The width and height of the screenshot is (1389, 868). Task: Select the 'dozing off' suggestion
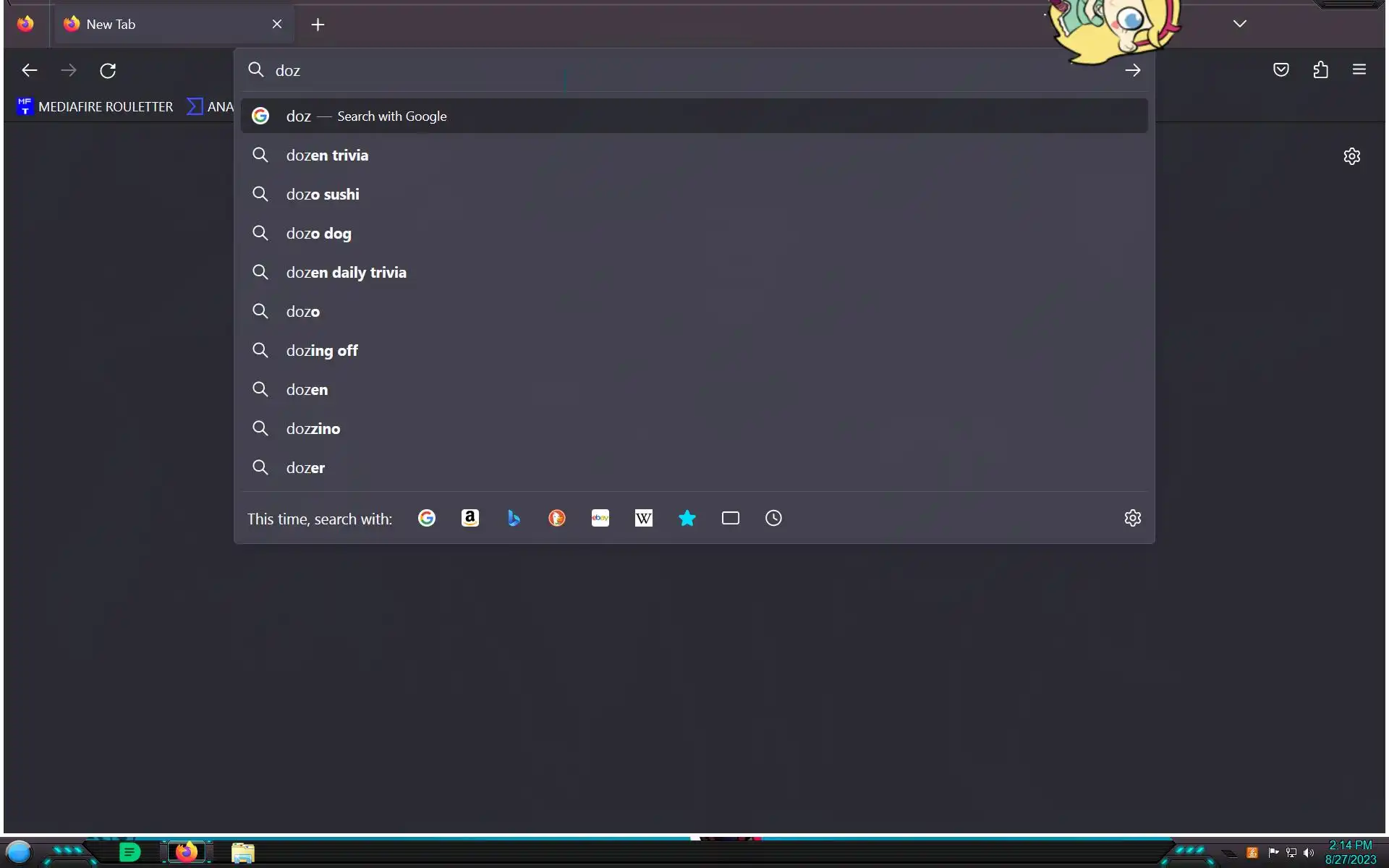tap(323, 351)
